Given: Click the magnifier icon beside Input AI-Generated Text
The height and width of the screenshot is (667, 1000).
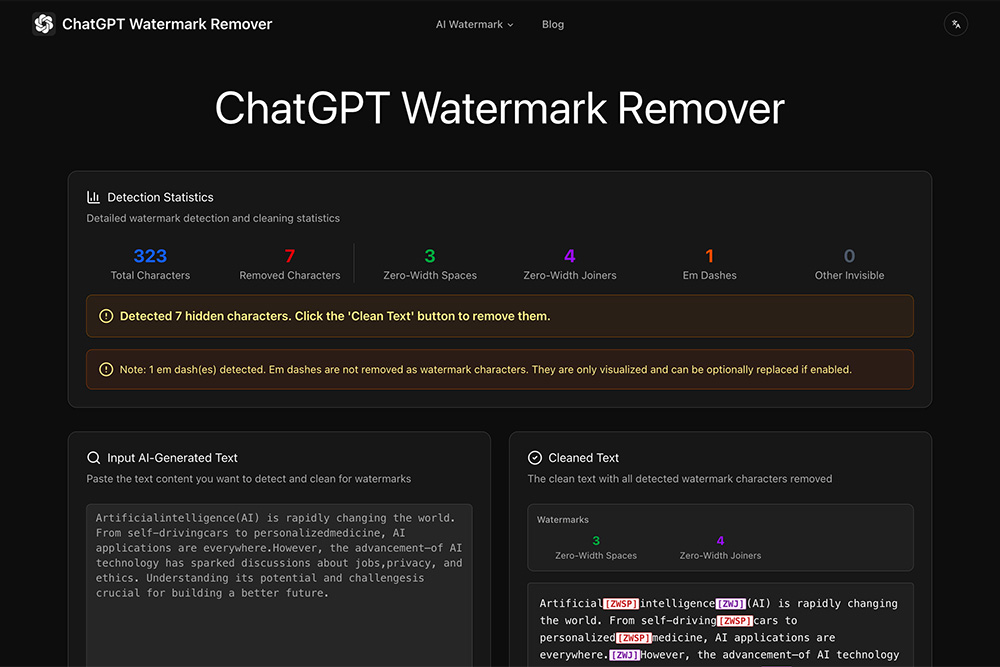Looking at the screenshot, I should point(93,458).
